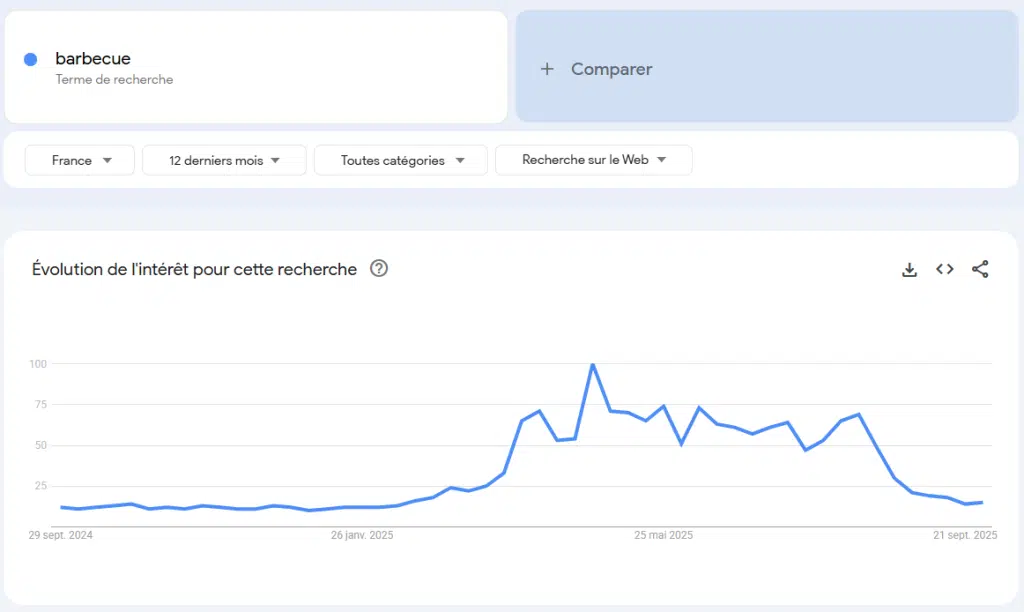
Task: Click the Comparer button
Action: tap(611, 69)
